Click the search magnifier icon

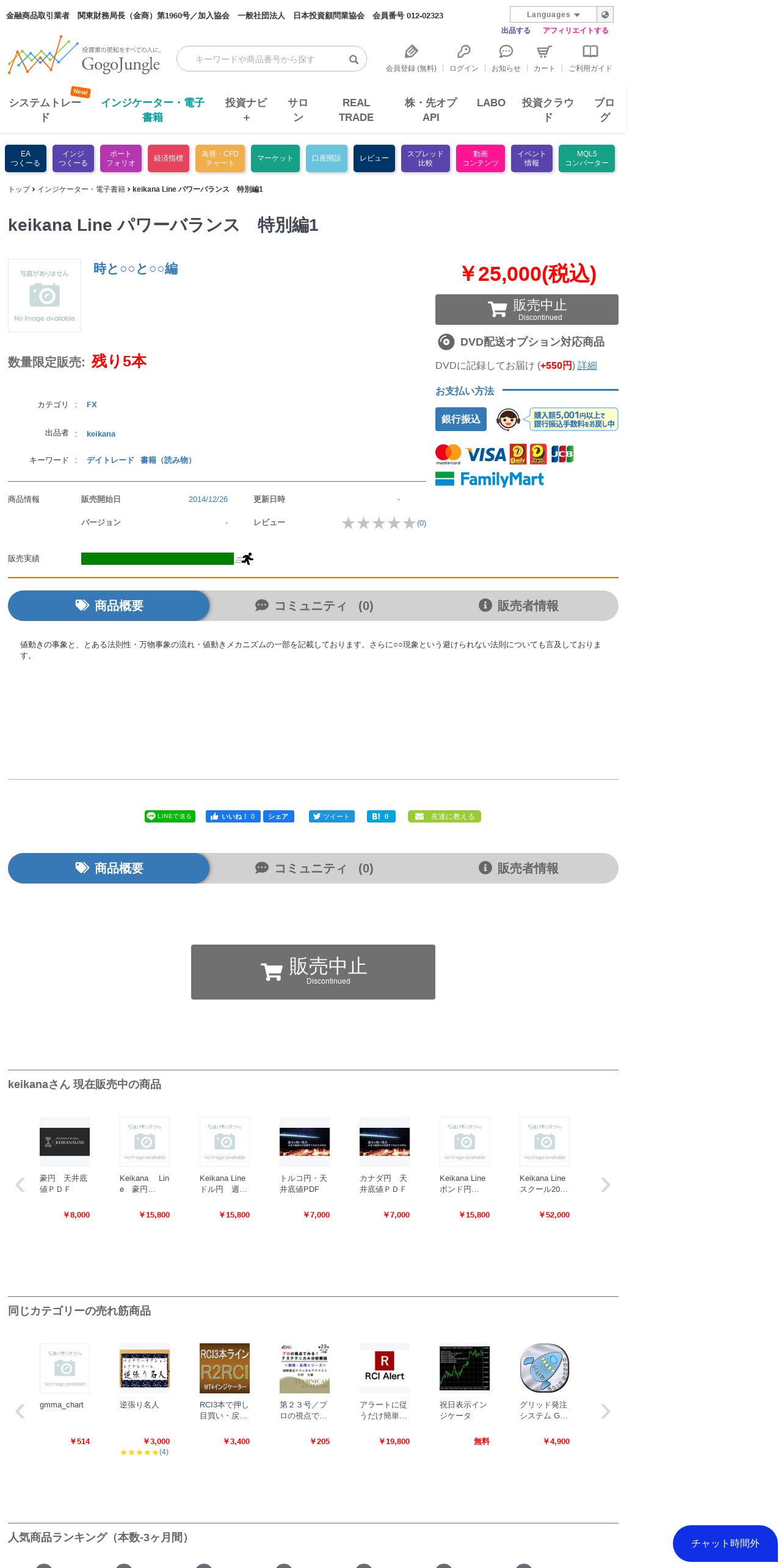click(x=354, y=59)
